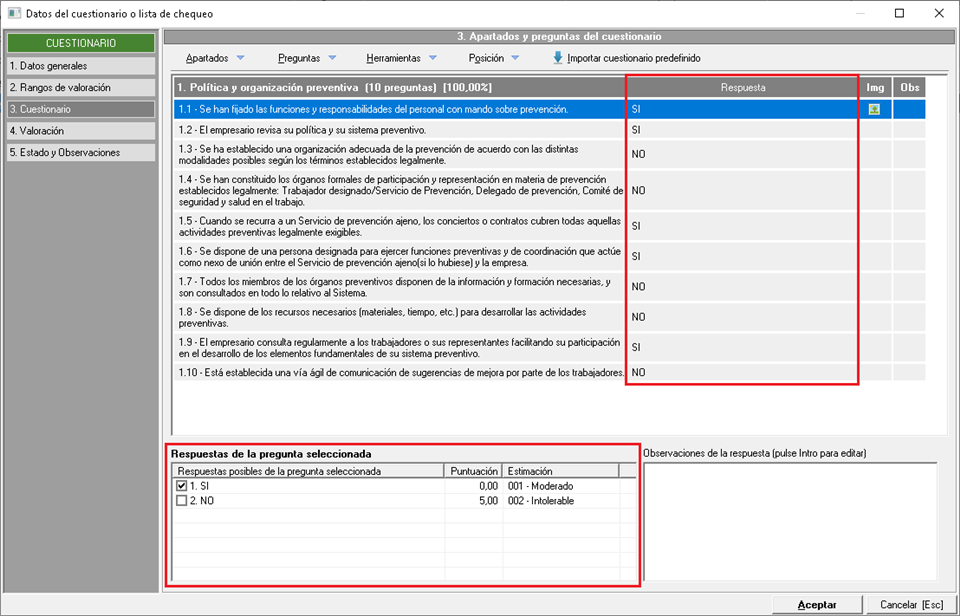Go to '1. Datos generales' section
Image resolution: width=960 pixels, height=616 pixels.
[81, 66]
